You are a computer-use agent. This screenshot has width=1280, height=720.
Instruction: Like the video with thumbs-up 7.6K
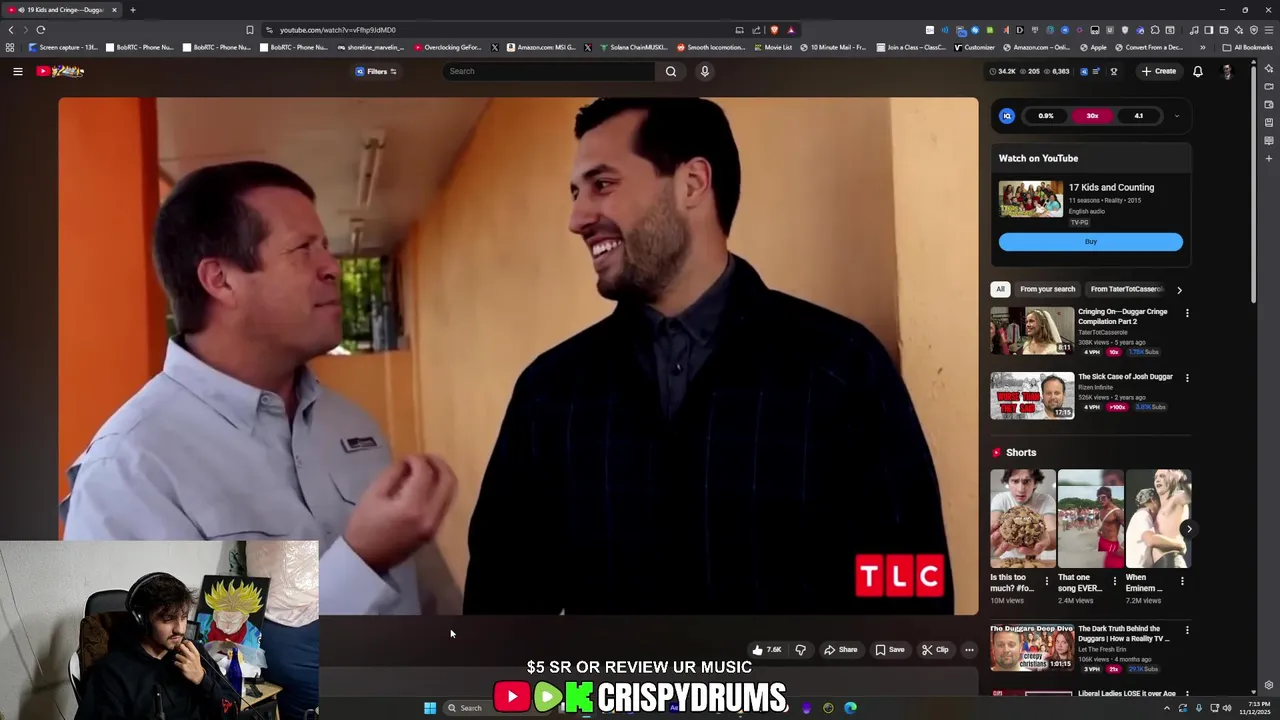click(x=767, y=650)
